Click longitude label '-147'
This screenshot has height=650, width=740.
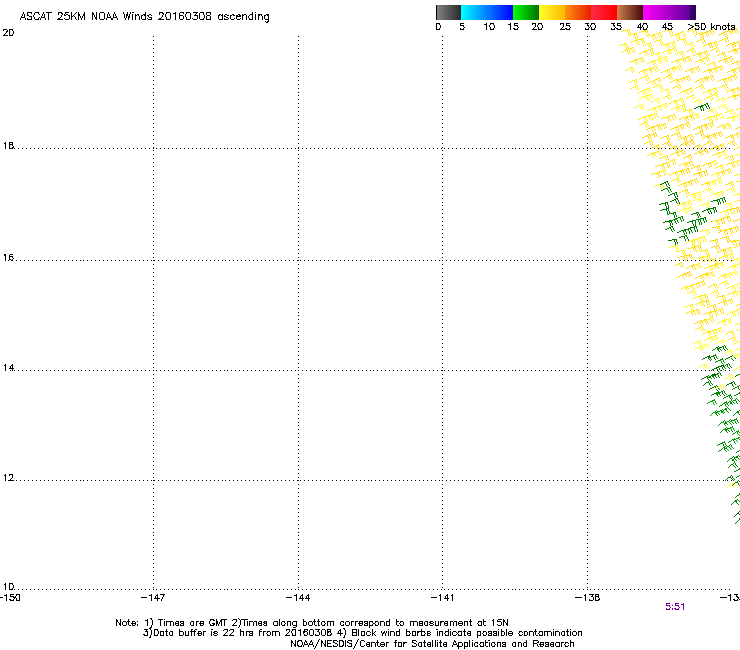point(153,598)
